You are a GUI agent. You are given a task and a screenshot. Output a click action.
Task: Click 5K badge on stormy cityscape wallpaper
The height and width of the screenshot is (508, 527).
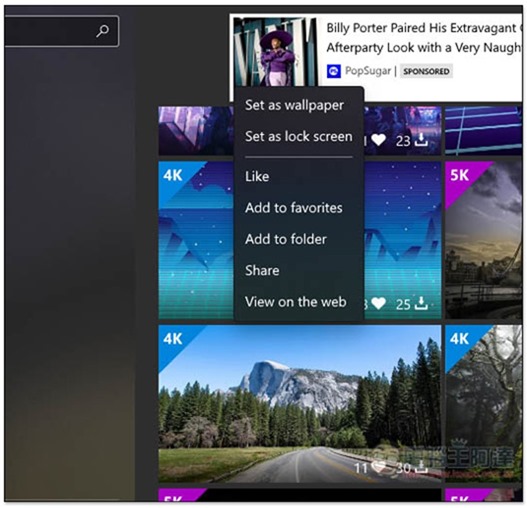click(x=459, y=175)
